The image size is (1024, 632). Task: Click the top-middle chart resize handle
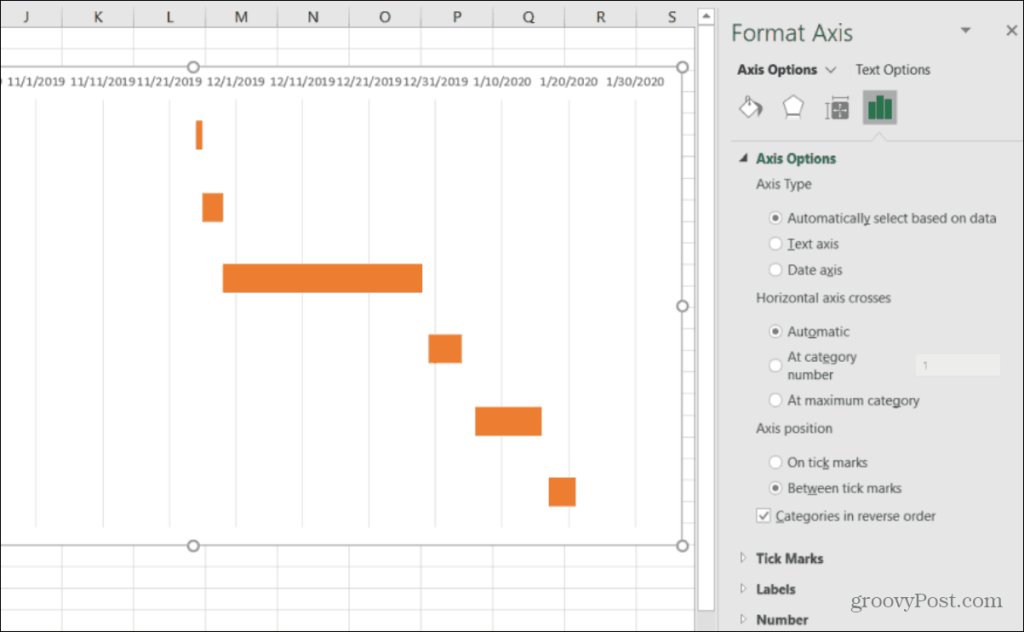point(193,67)
